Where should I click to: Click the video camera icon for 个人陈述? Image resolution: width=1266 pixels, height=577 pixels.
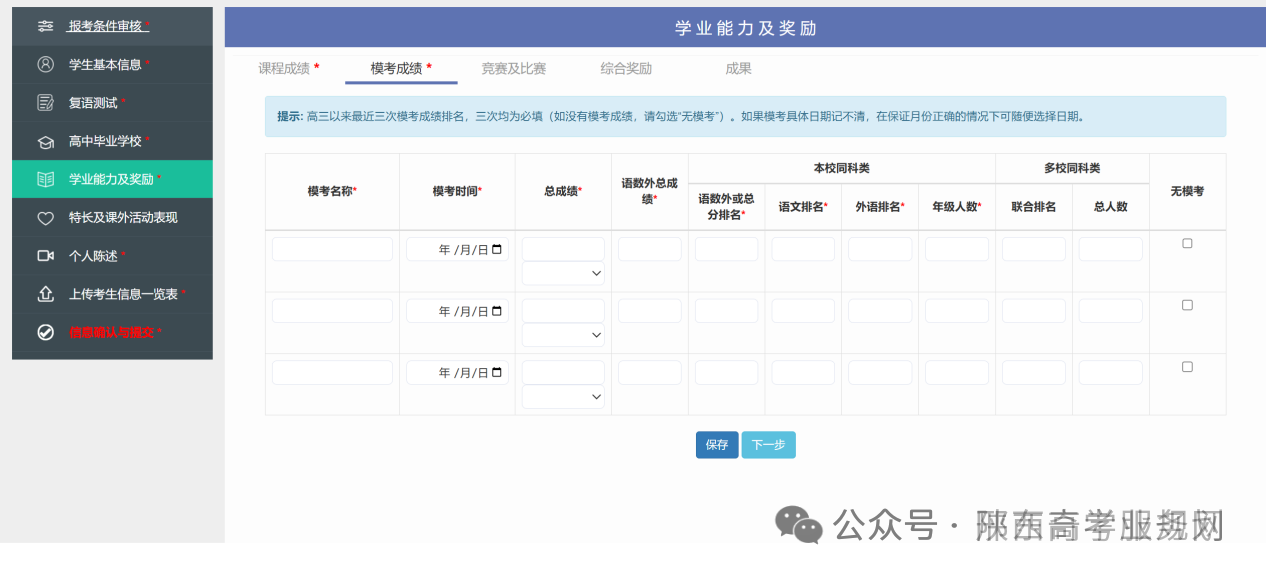45,256
